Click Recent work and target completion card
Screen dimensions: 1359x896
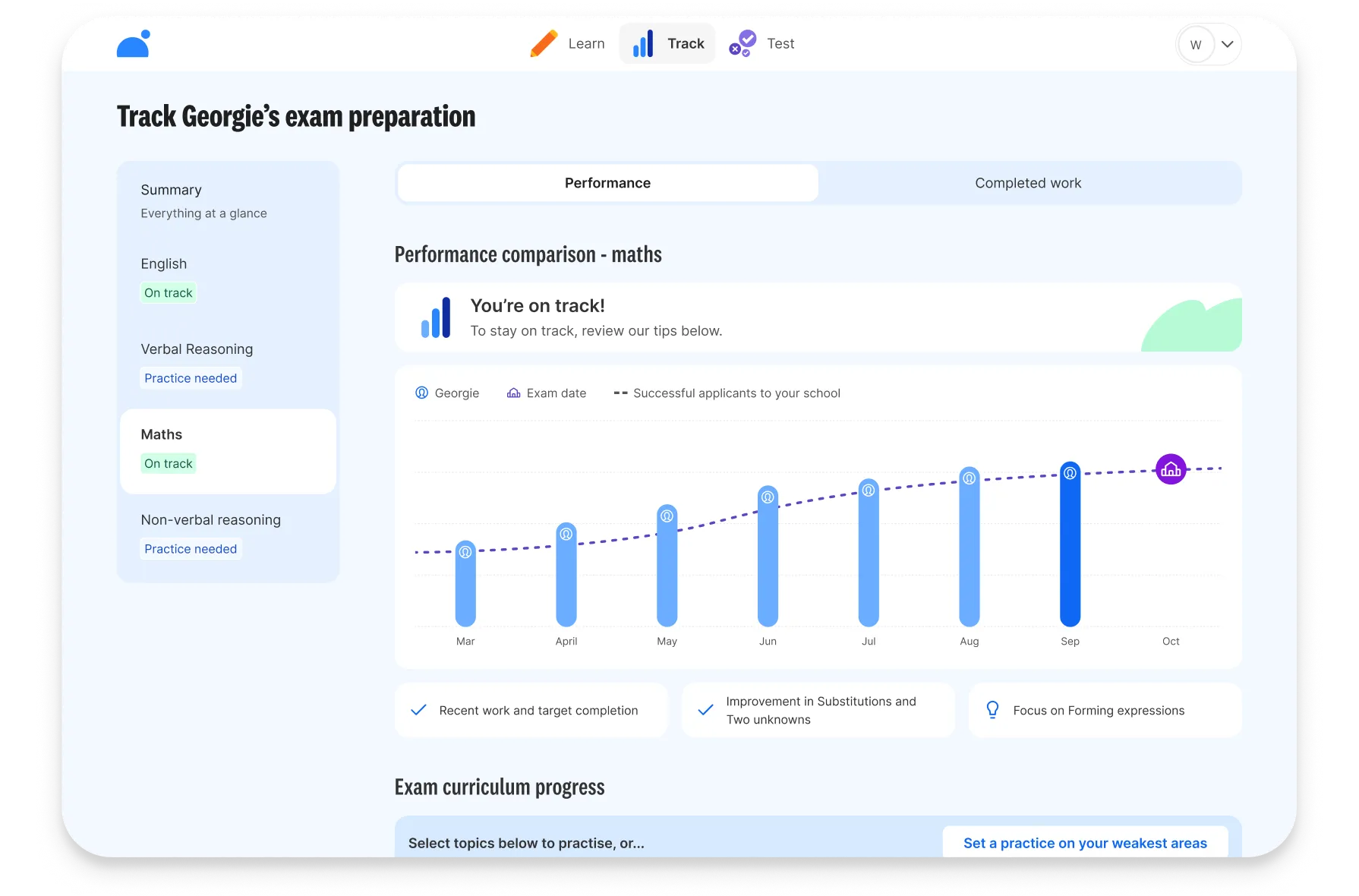click(x=531, y=710)
